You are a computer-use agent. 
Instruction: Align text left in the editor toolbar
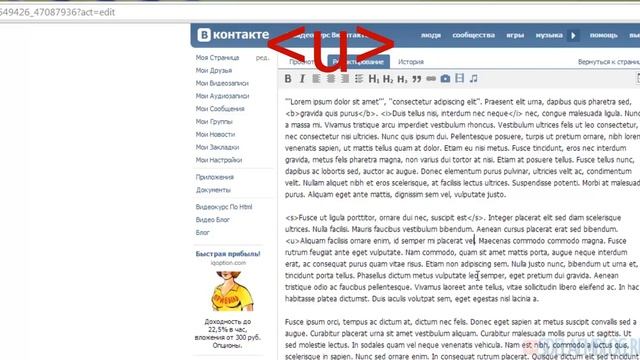(316, 78)
